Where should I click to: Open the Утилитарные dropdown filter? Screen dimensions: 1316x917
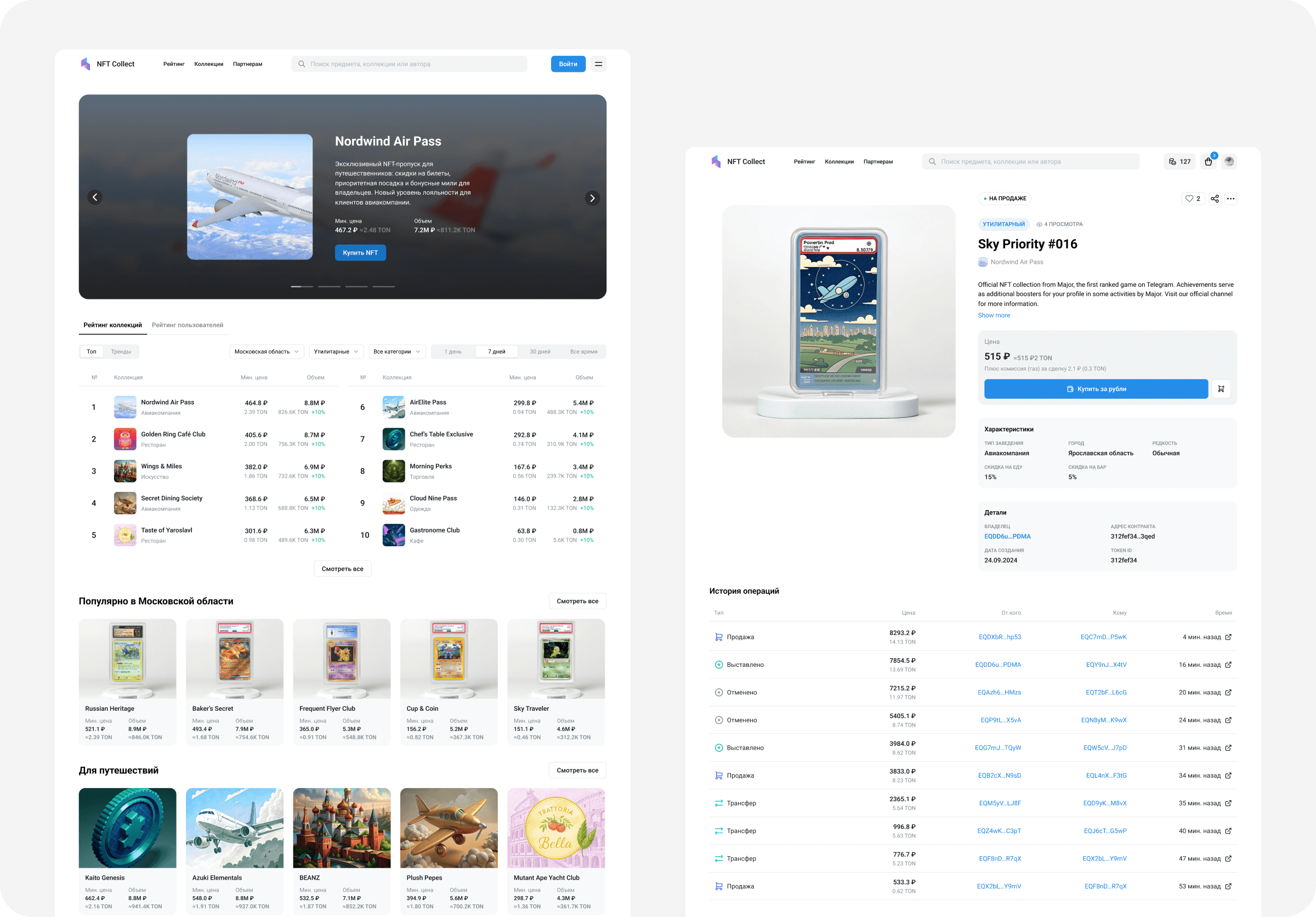[336, 352]
